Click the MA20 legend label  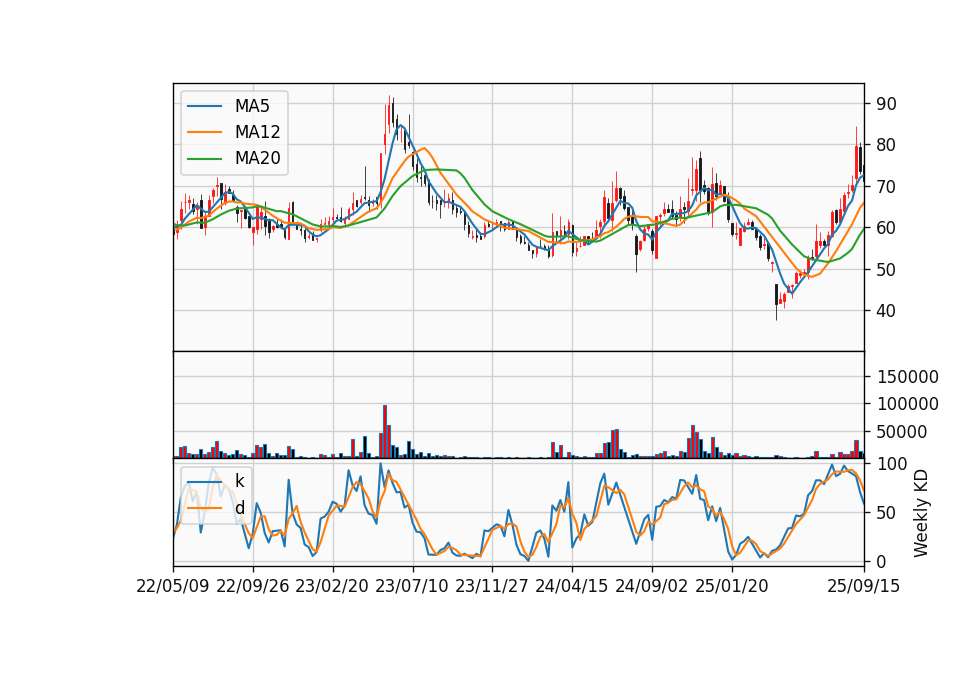click(257, 158)
